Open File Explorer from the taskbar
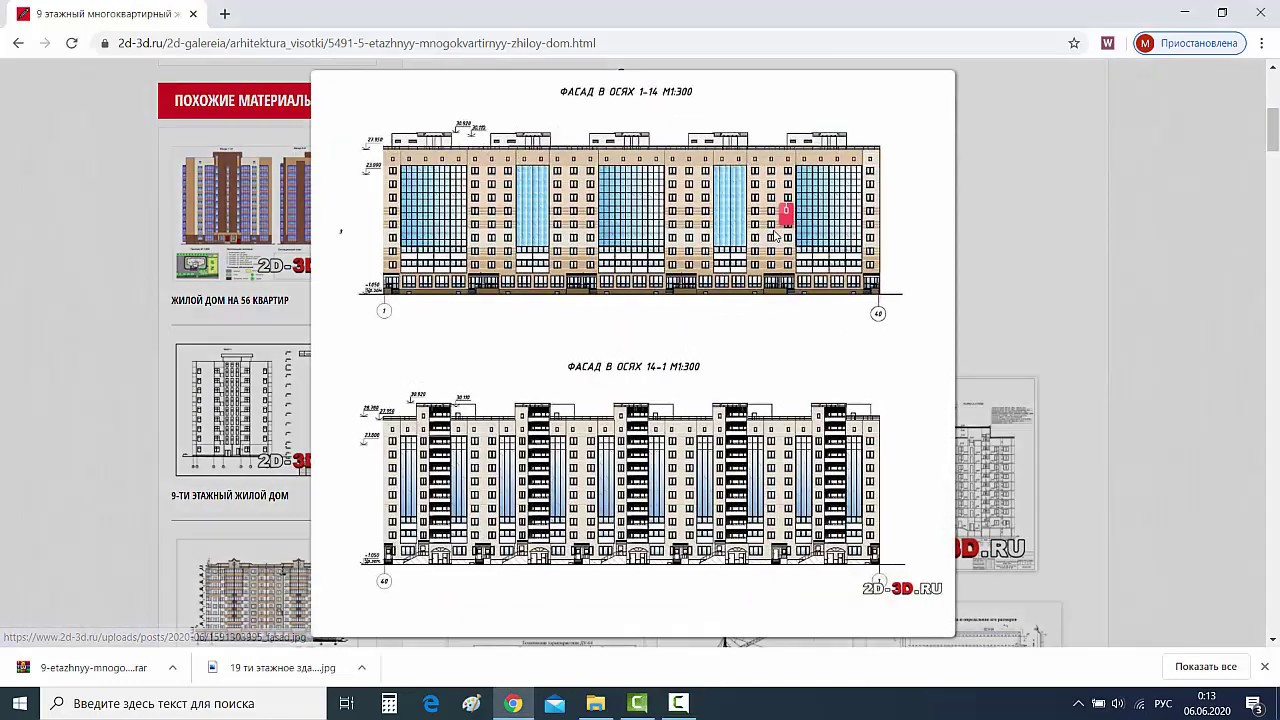This screenshot has width=1280, height=720. [x=596, y=703]
